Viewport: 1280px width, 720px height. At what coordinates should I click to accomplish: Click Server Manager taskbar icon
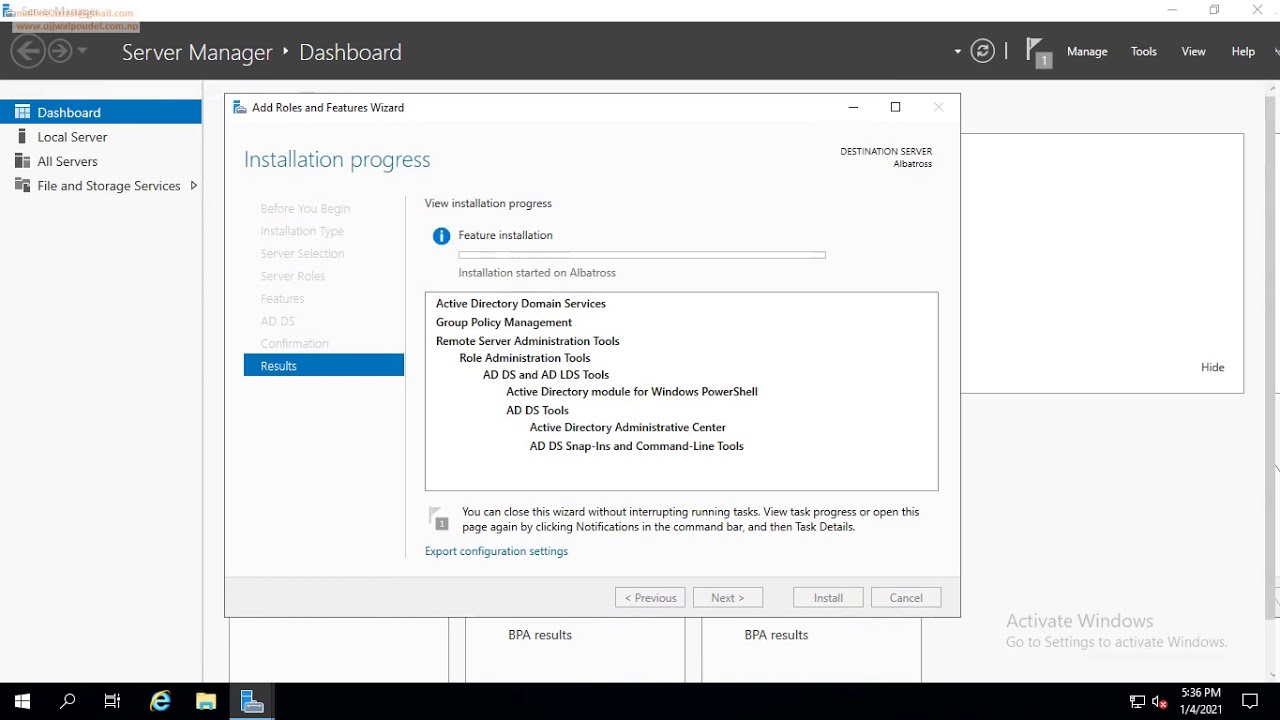(252, 702)
